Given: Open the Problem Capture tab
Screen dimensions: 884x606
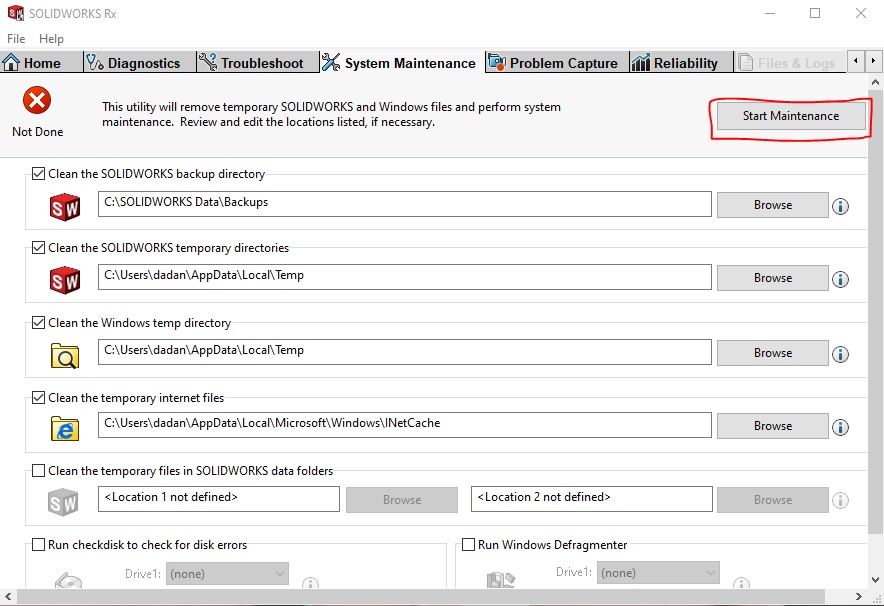Looking at the screenshot, I should [x=557, y=62].
